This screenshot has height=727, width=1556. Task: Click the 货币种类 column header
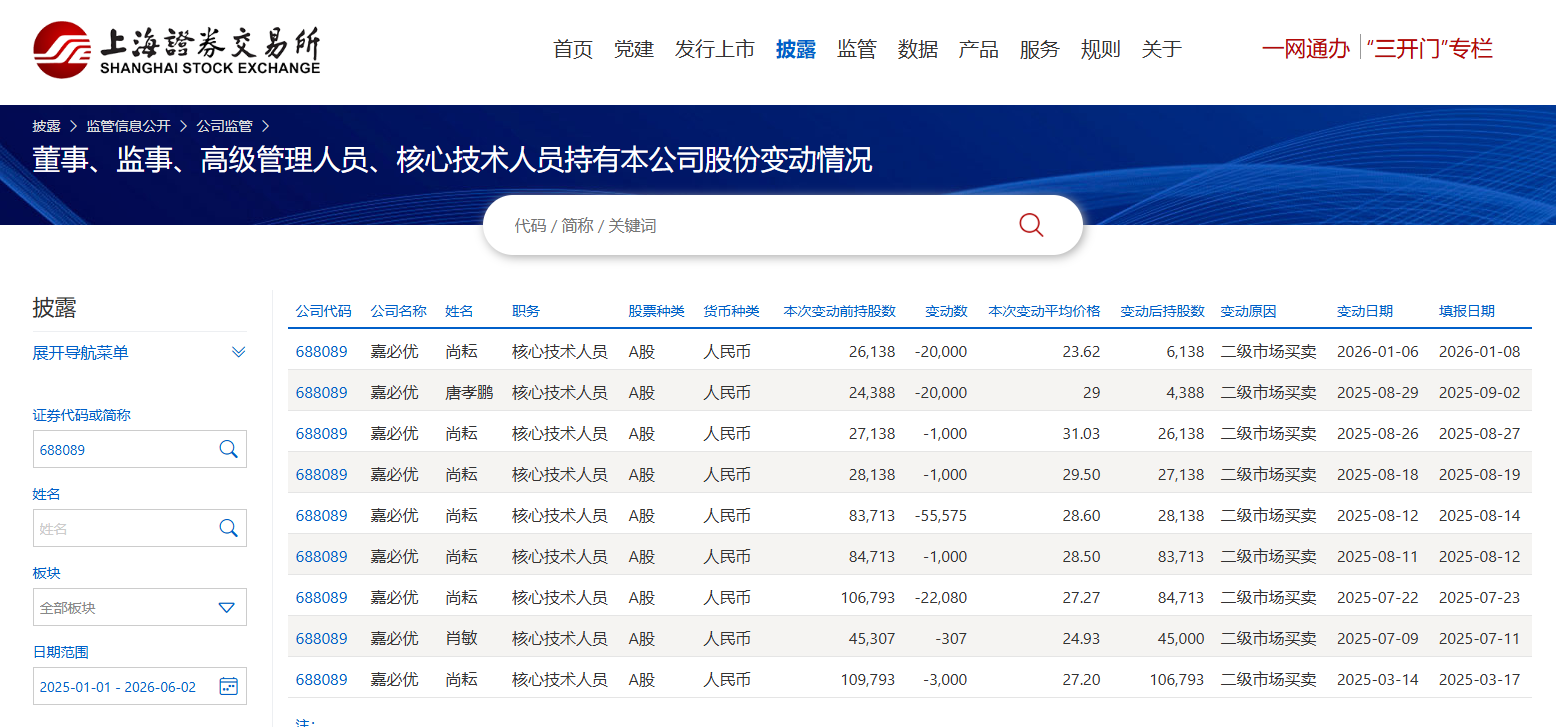(x=731, y=311)
